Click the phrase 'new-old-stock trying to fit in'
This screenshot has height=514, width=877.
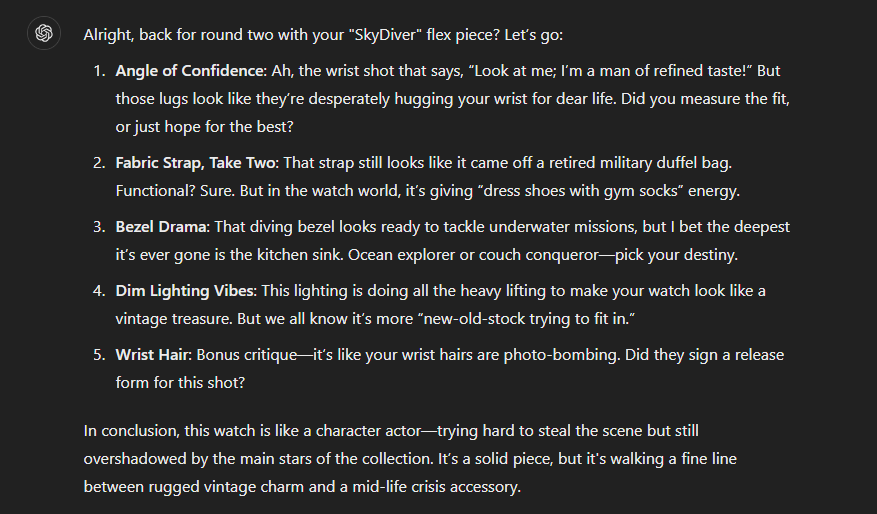click(x=525, y=319)
